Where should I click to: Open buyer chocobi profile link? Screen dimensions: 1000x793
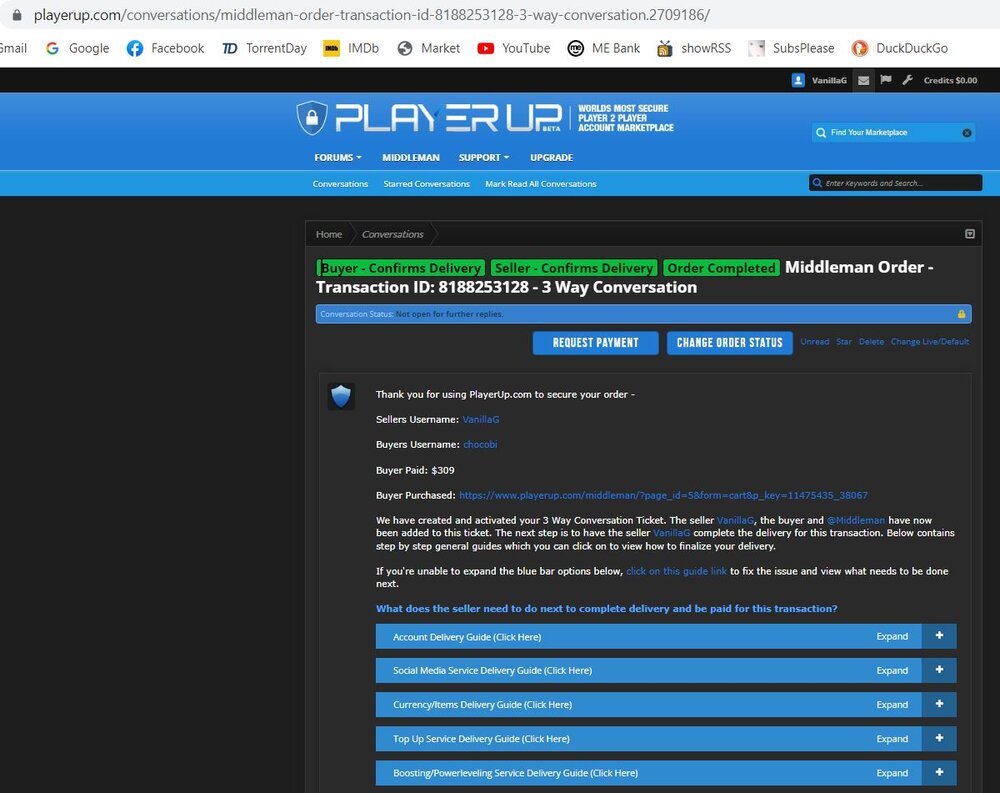[480, 445]
